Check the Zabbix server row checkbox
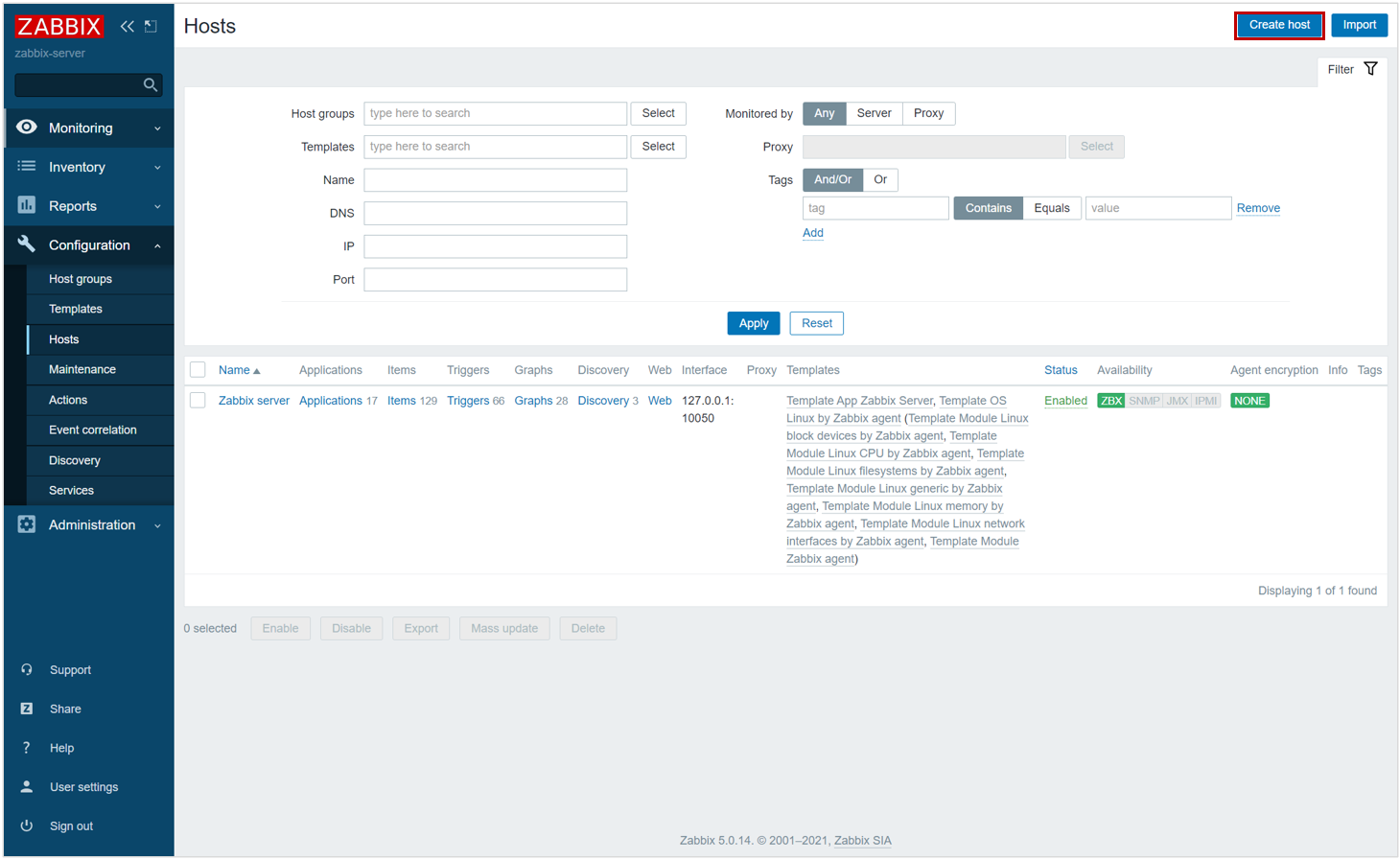Screen dimensions: 1400x860 (198, 401)
